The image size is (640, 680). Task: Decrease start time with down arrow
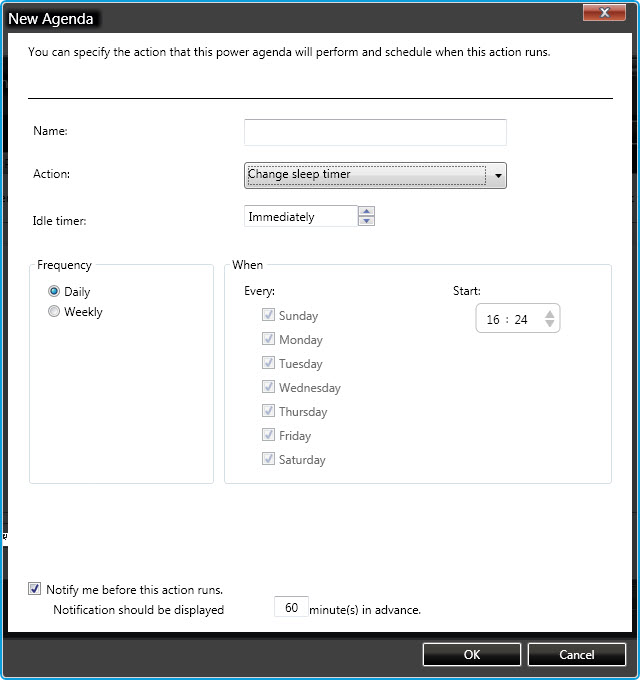(549, 324)
